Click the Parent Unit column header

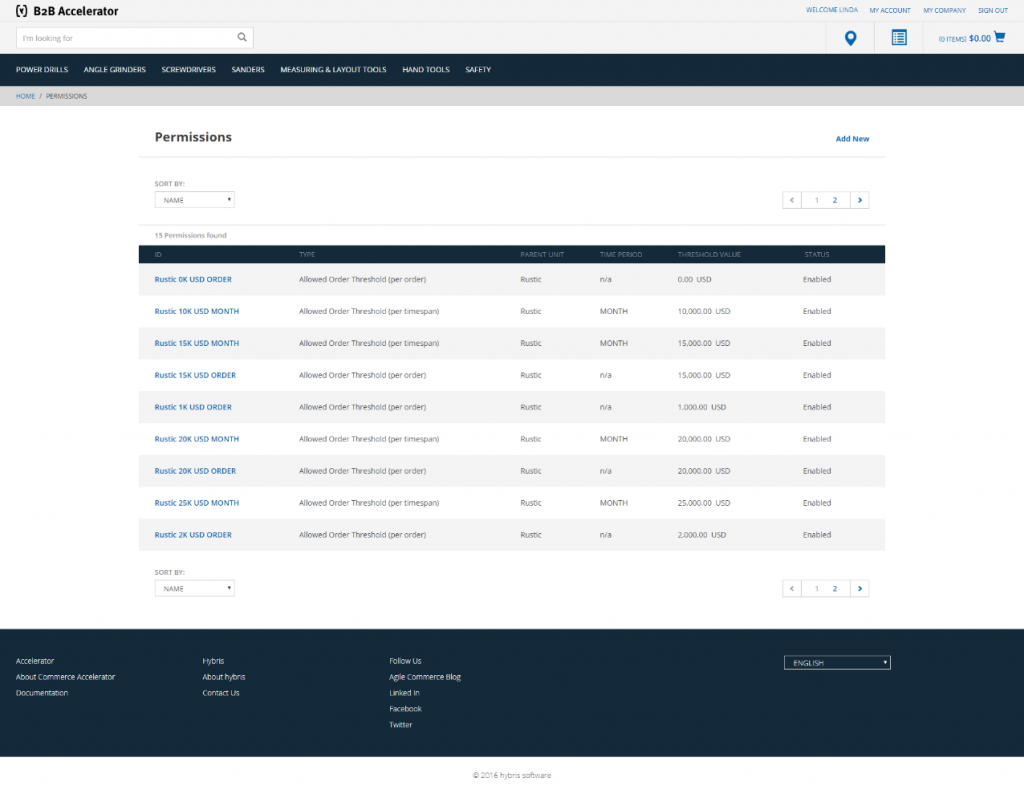pyautogui.click(x=542, y=255)
